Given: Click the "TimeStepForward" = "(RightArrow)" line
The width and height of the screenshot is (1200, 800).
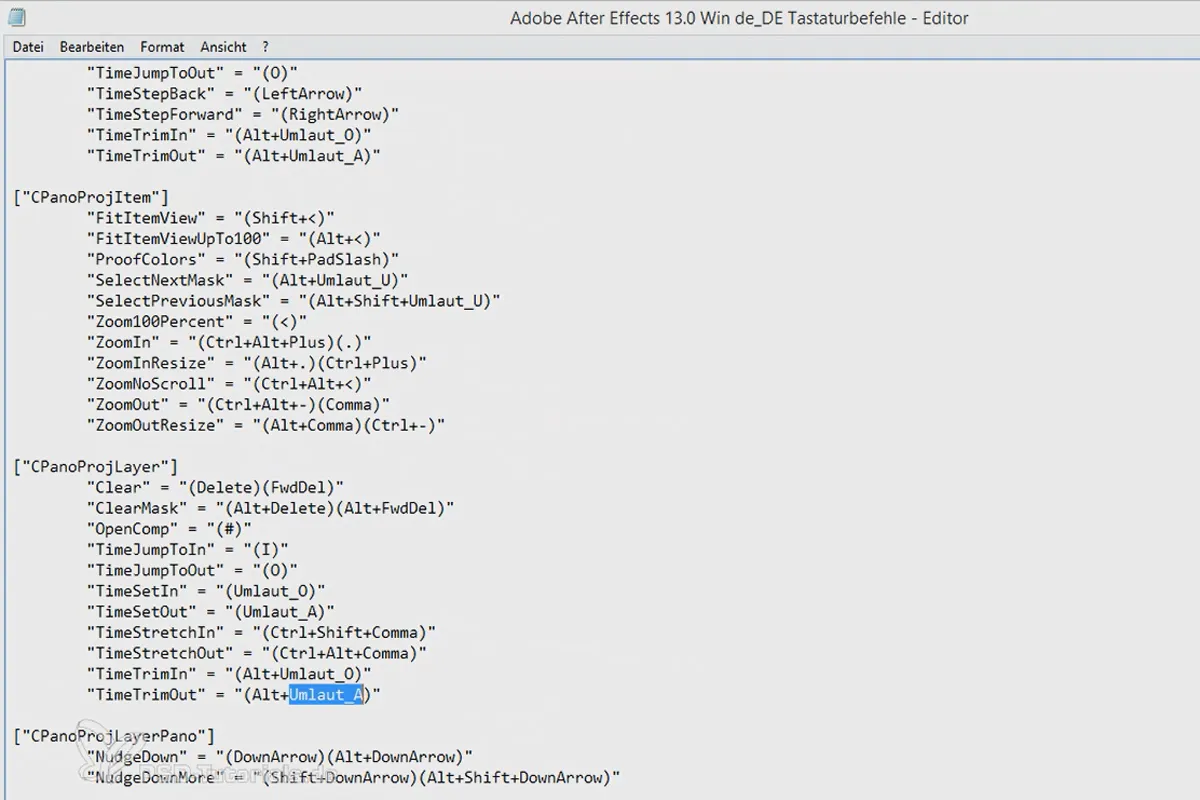Looking at the screenshot, I should pyautogui.click(x=243, y=114).
